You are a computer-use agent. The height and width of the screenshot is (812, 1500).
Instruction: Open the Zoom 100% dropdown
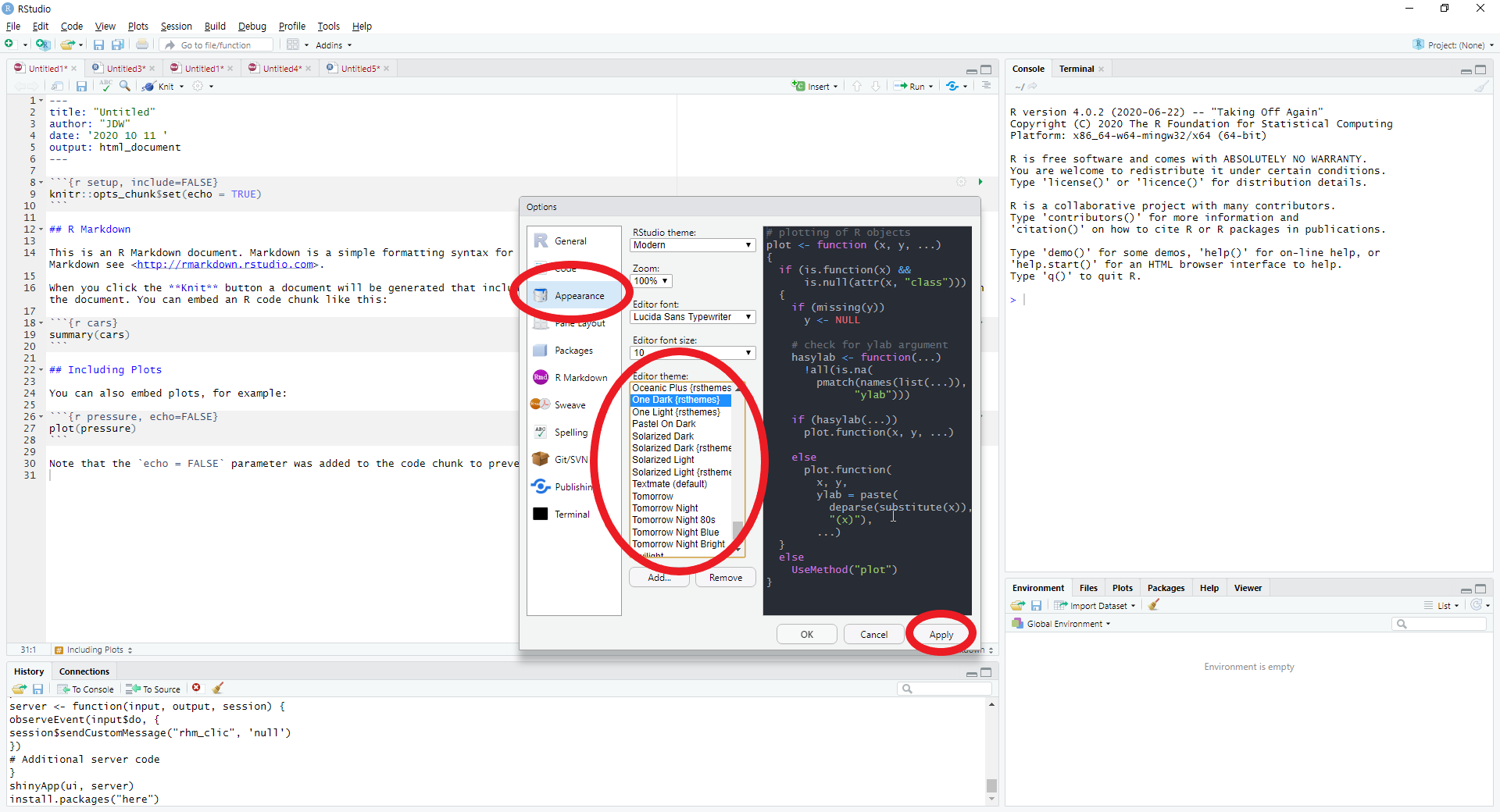pos(651,281)
